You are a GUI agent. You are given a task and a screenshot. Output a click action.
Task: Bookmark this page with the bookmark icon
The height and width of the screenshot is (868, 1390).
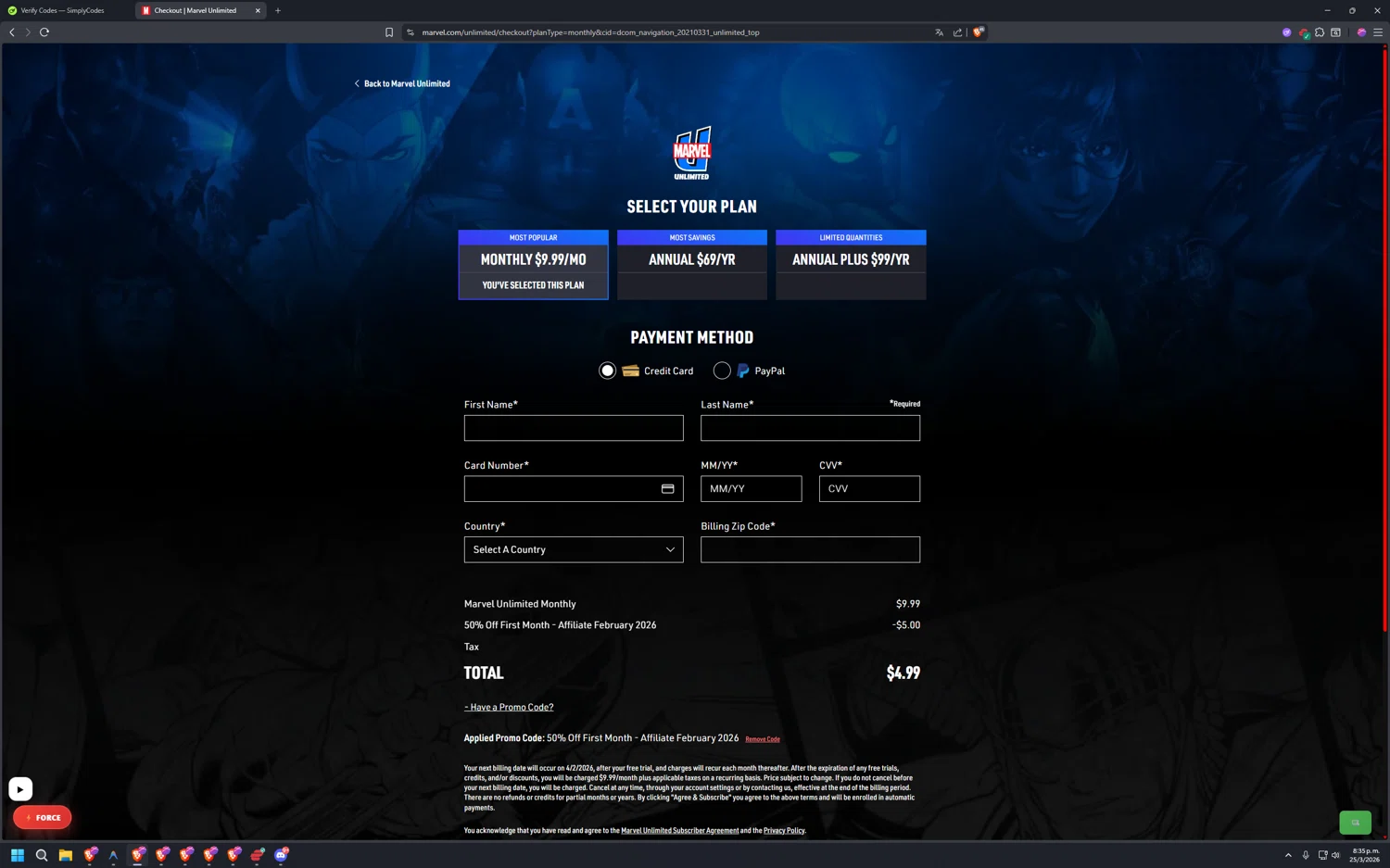[x=389, y=32]
